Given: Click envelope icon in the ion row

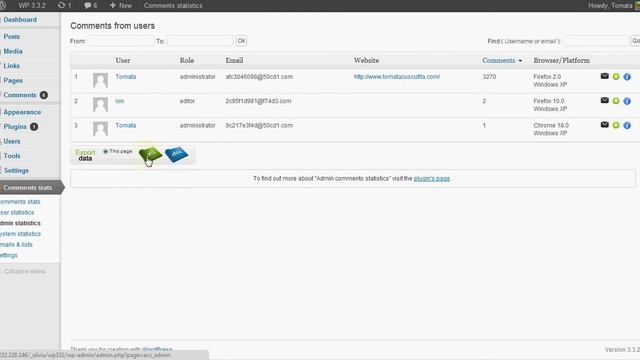Looking at the screenshot, I should coord(604,100).
